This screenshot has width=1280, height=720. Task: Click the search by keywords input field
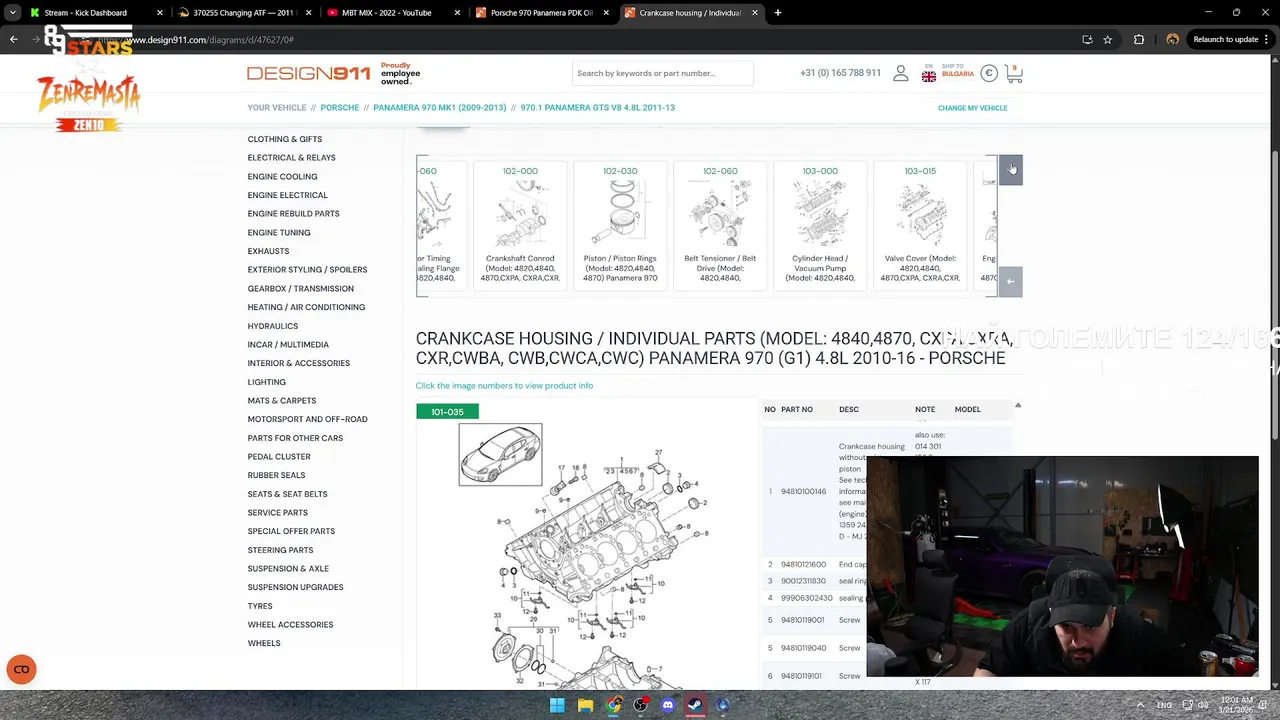662,73
